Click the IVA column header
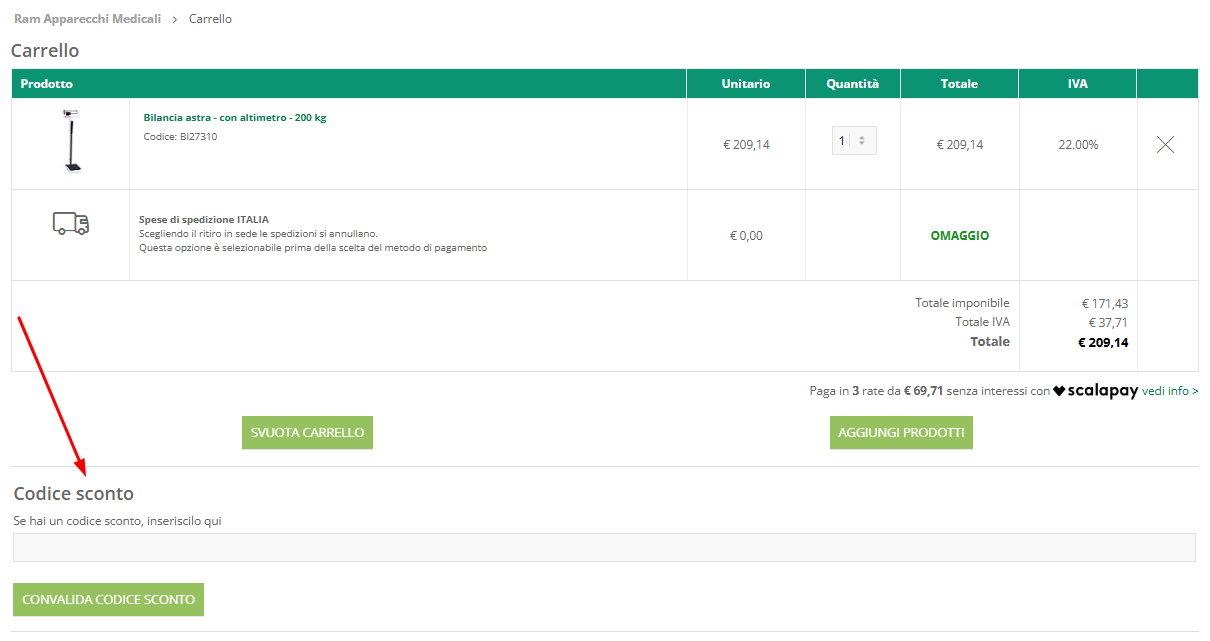Image resolution: width=1210 pixels, height=641 pixels. [1077, 84]
